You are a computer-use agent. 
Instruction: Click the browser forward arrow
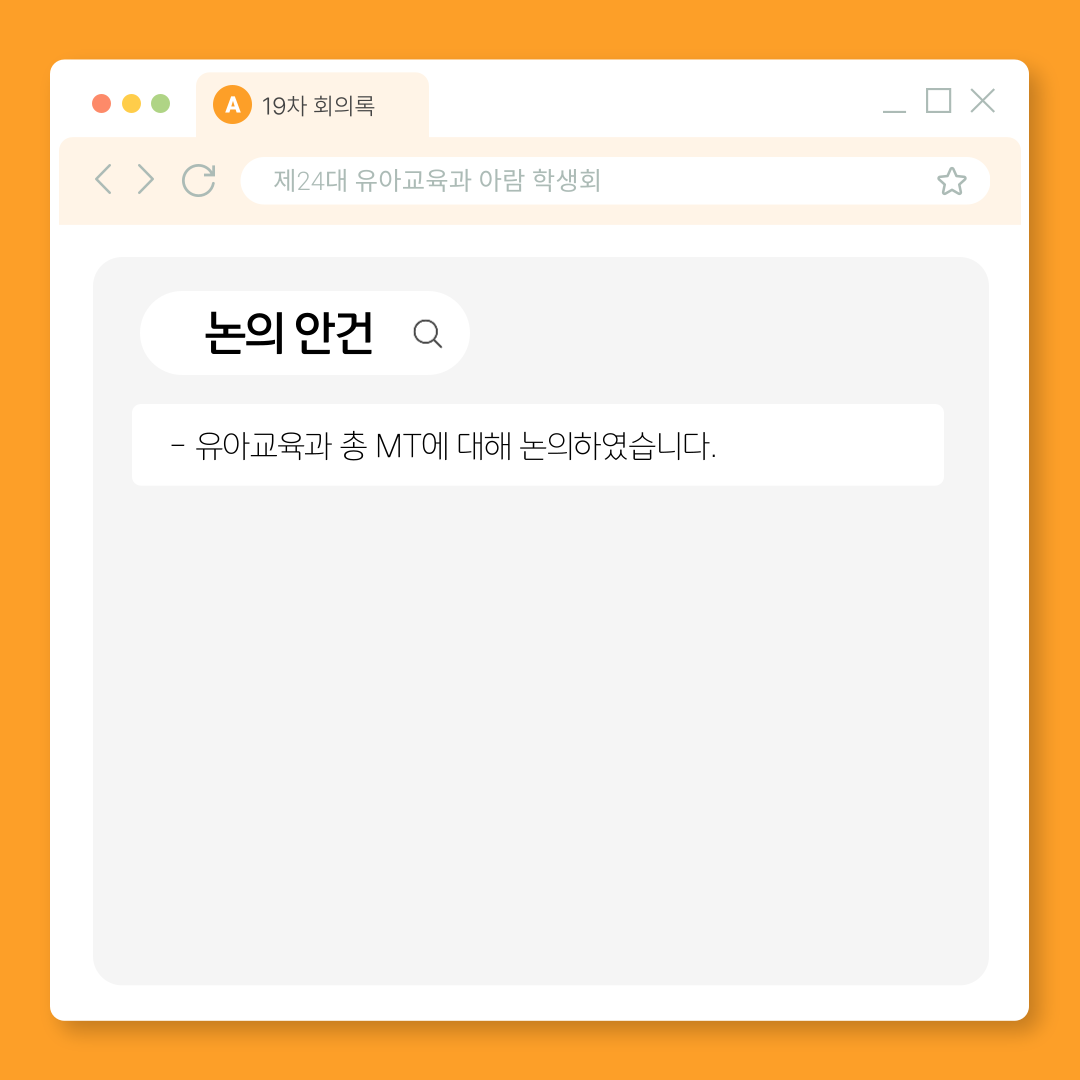145,180
